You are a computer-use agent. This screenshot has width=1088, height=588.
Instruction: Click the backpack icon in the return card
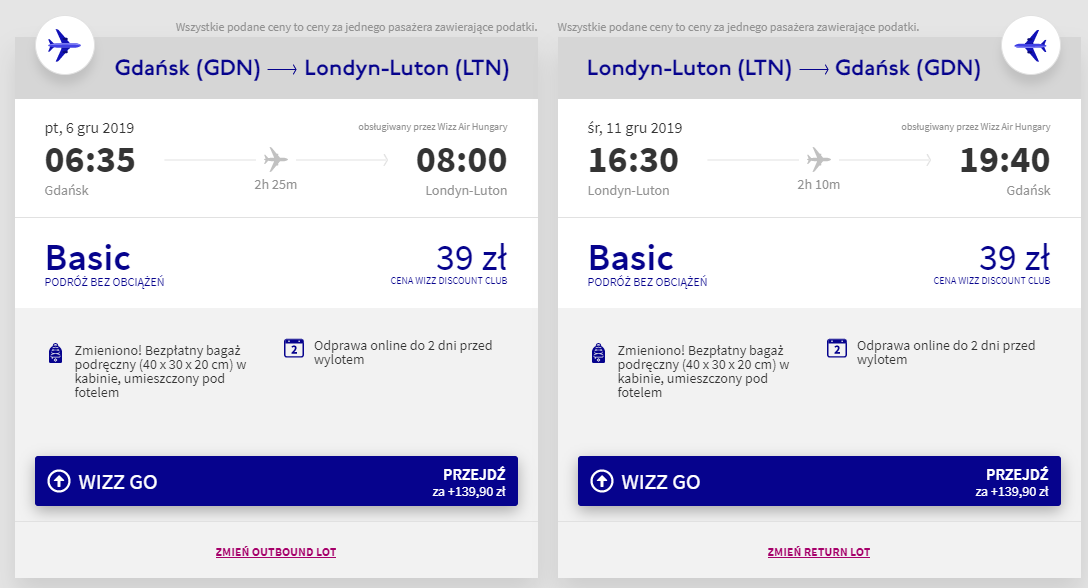pyautogui.click(x=599, y=353)
